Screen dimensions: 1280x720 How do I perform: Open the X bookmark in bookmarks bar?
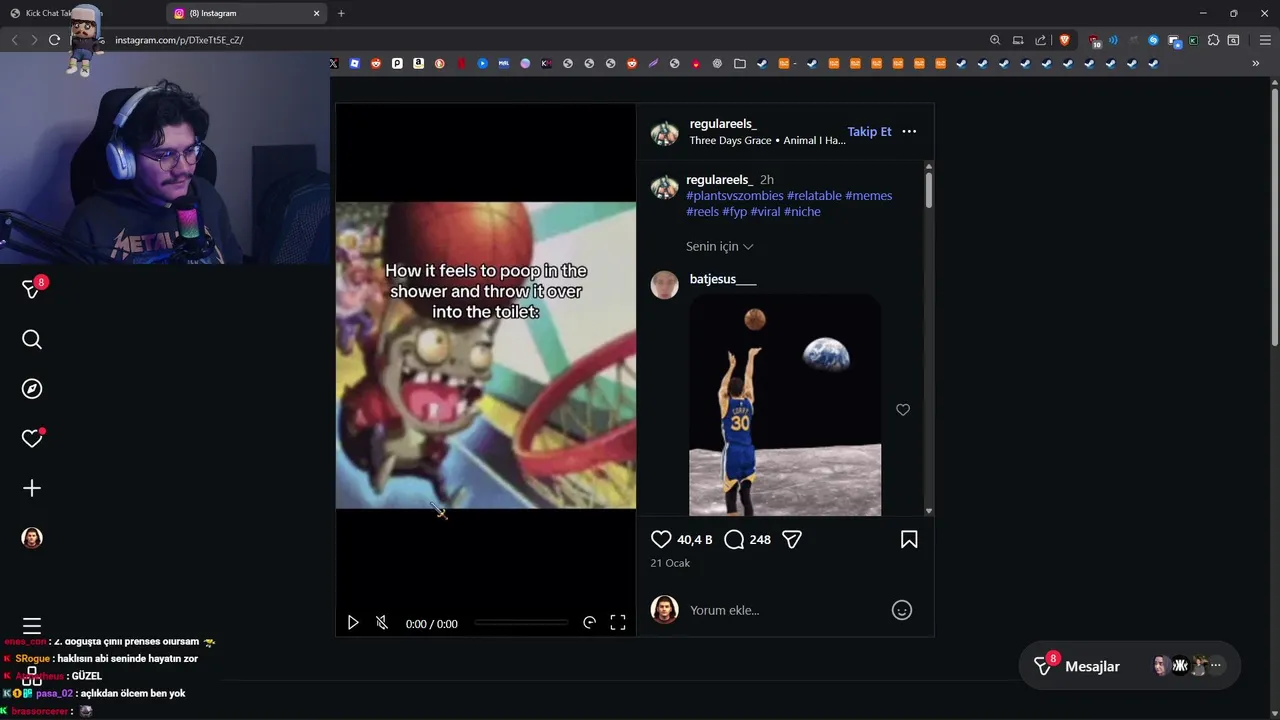pyautogui.click(x=334, y=63)
